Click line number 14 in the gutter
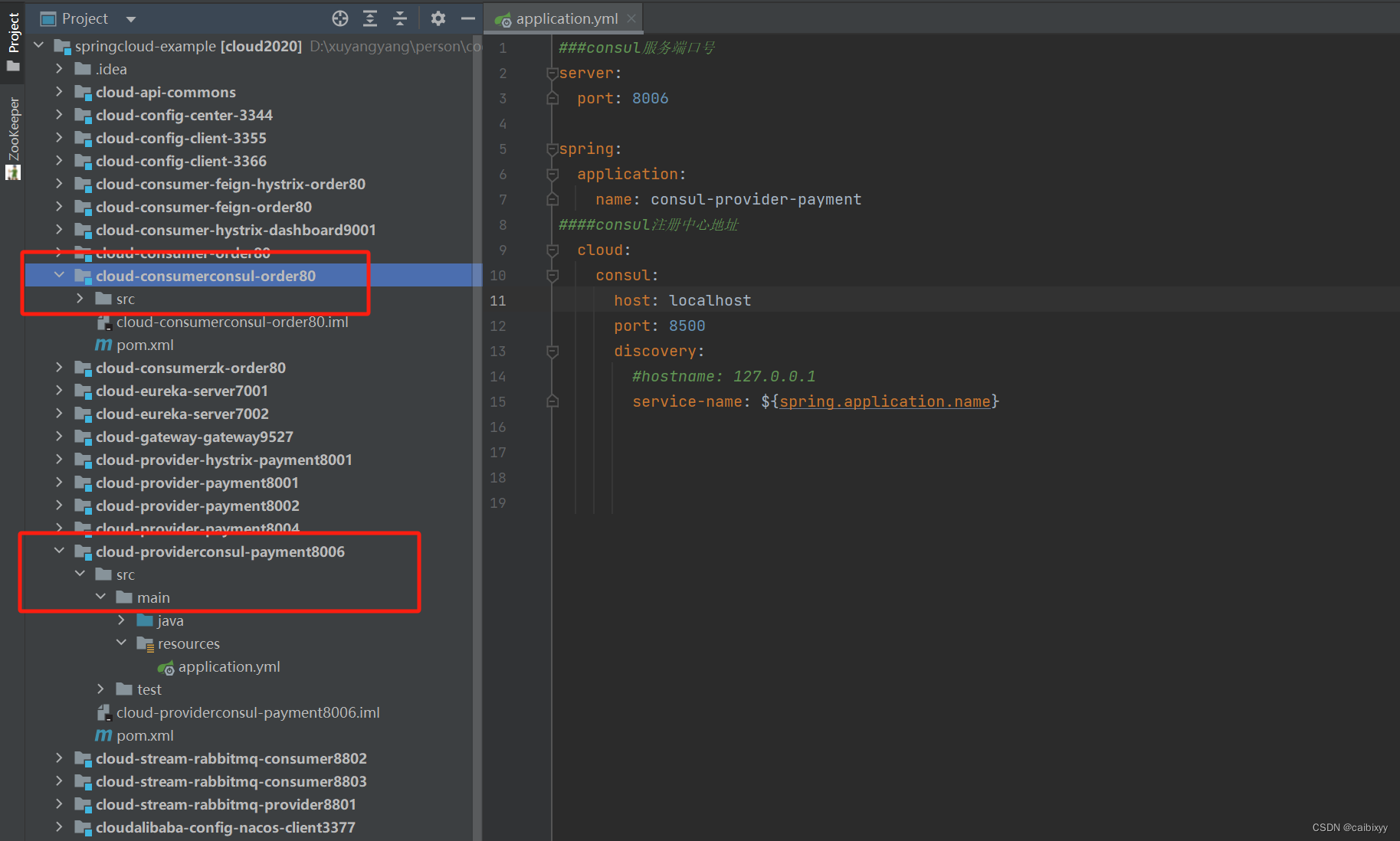The width and height of the screenshot is (1400, 841). 498,376
